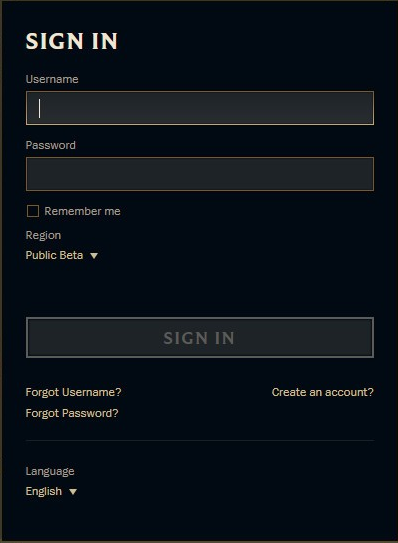
Task: Open the Forgot Username? link
Action: (x=73, y=392)
